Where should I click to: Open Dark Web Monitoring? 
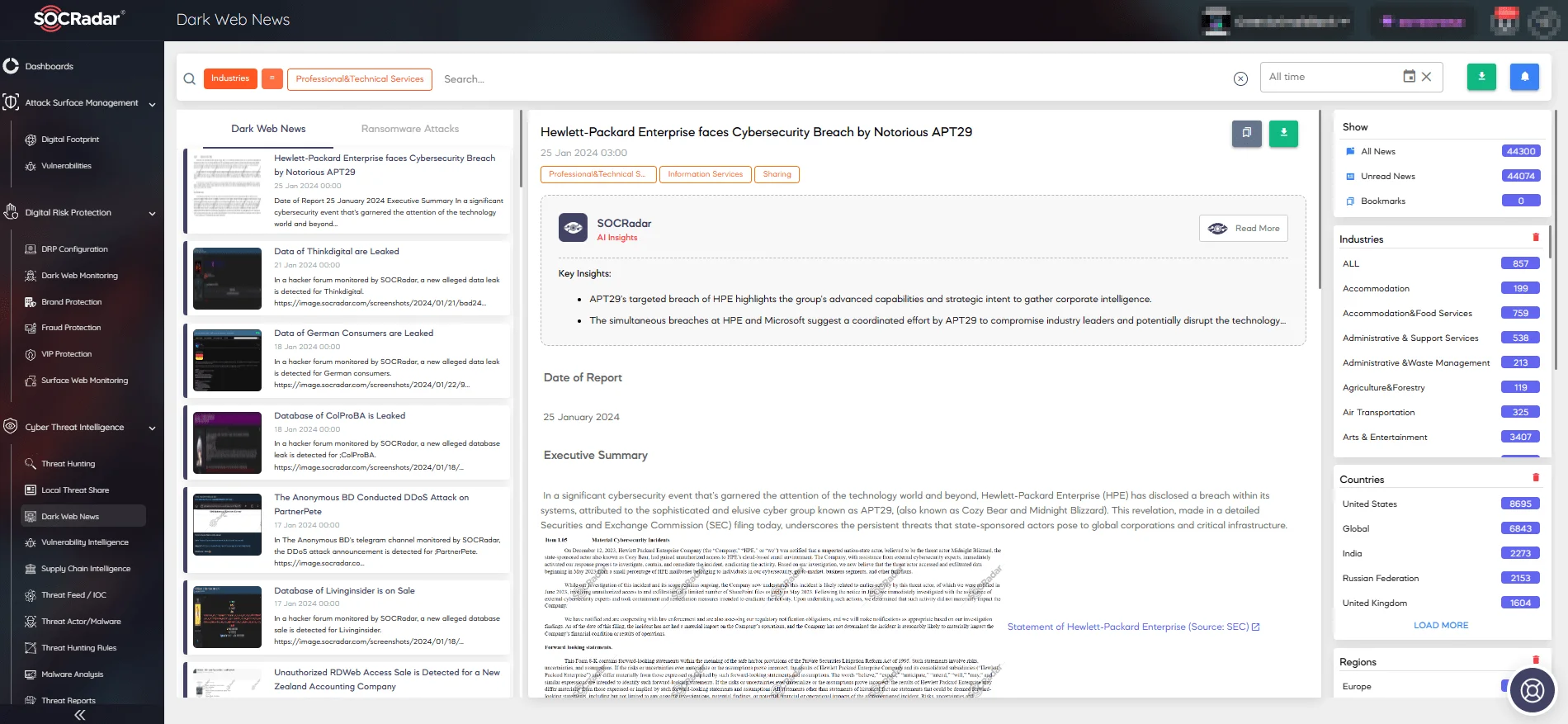(x=79, y=276)
